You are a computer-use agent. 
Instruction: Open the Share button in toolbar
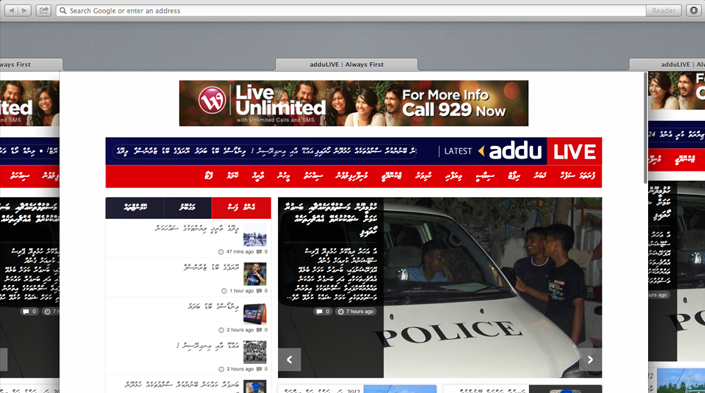pyautogui.click(x=44, y=10)
